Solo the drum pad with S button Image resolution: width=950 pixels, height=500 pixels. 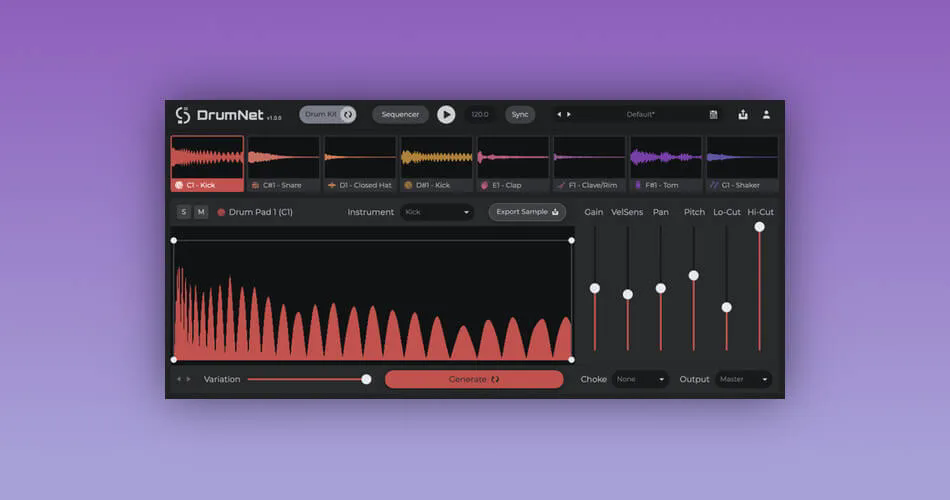[x=184, y=212]
